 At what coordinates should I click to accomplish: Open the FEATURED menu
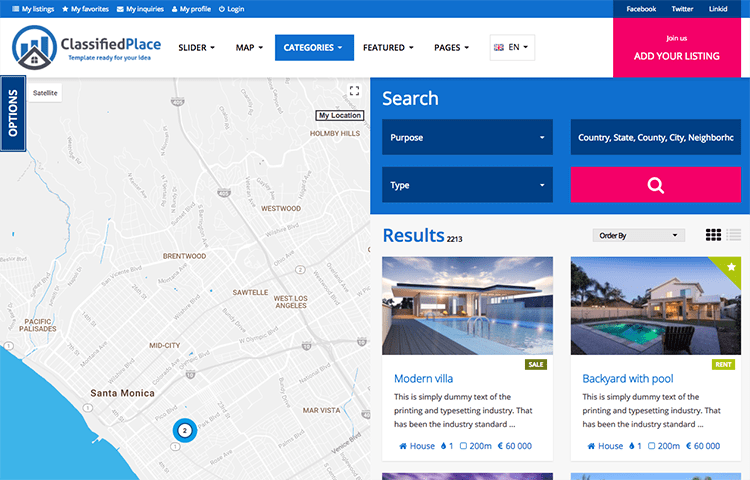(388, 48)
